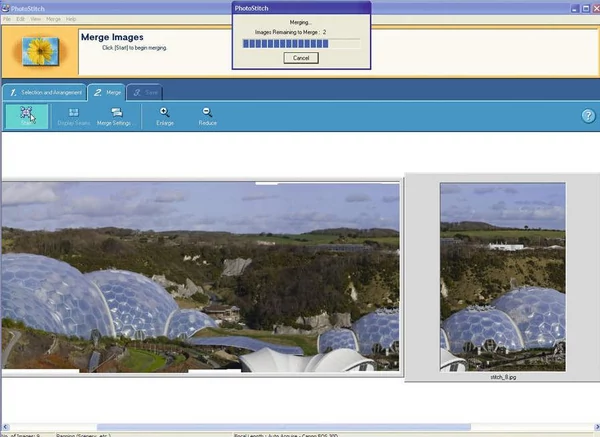The width and height of the screenshot is (600, 437).
Task: Click the scroll left arrow
Action: (x=5, y=427)
